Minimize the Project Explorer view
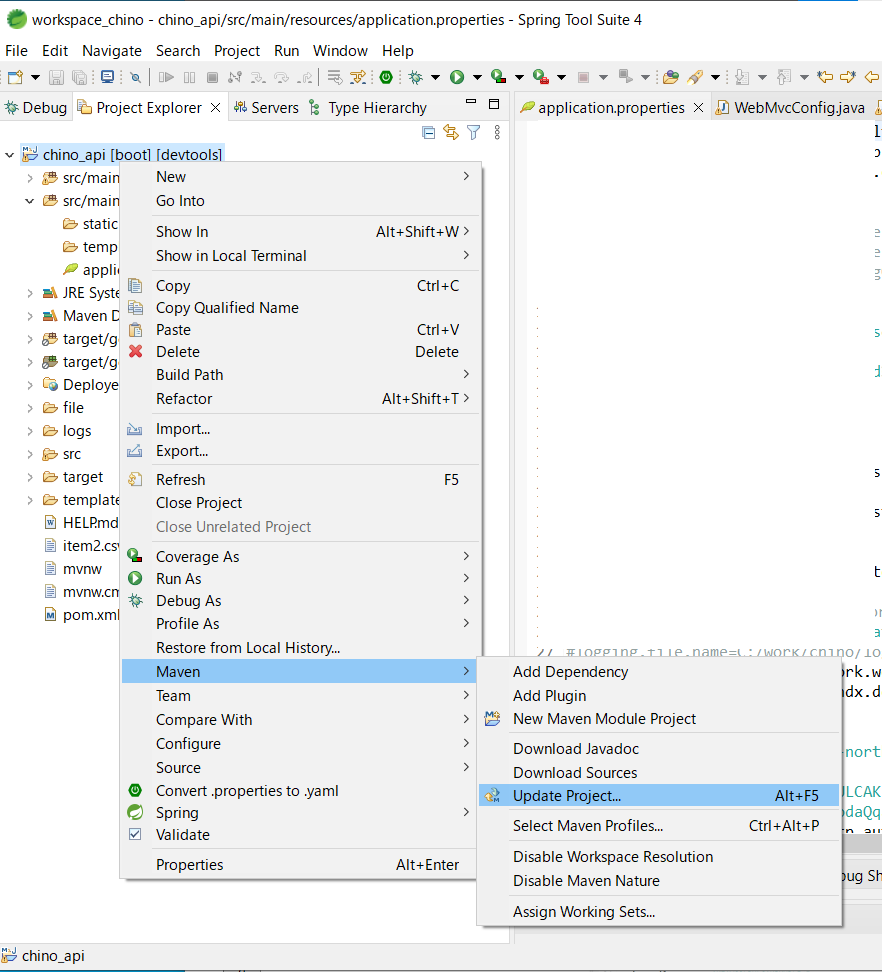 coord(470,105)
